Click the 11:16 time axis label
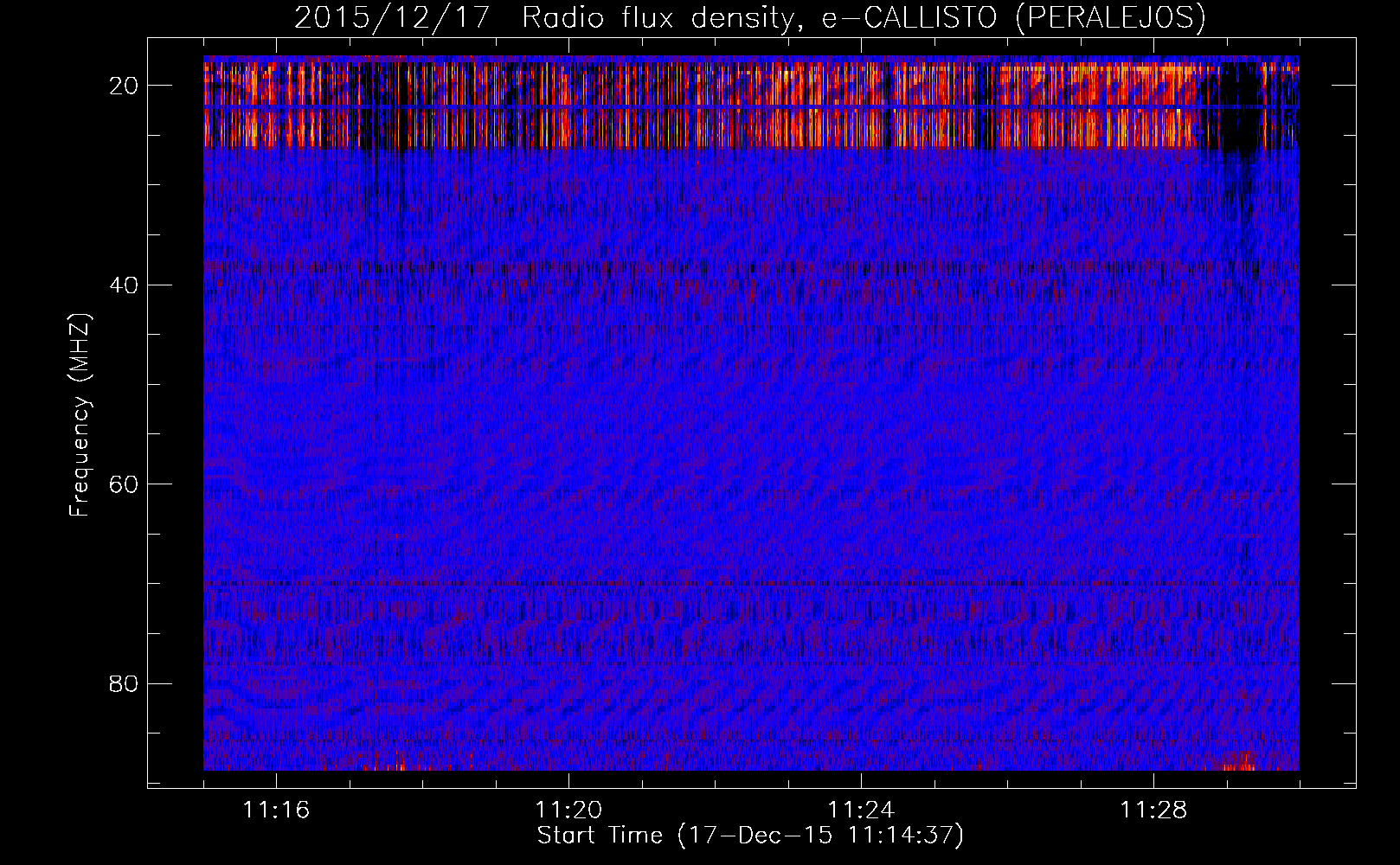The width and height of the screenshot is (1400, 865). tap(276, 810)
